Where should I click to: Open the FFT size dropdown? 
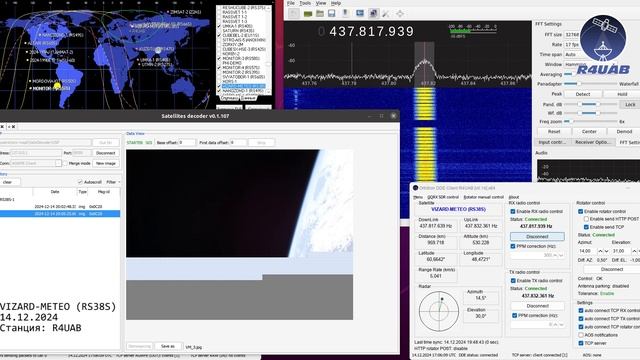point(571,35)
